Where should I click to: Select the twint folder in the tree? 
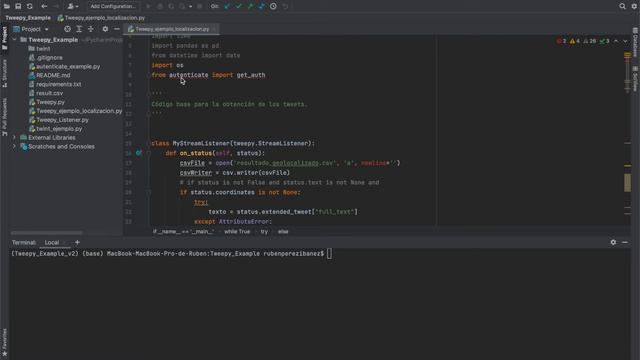(x=39, y=49)
